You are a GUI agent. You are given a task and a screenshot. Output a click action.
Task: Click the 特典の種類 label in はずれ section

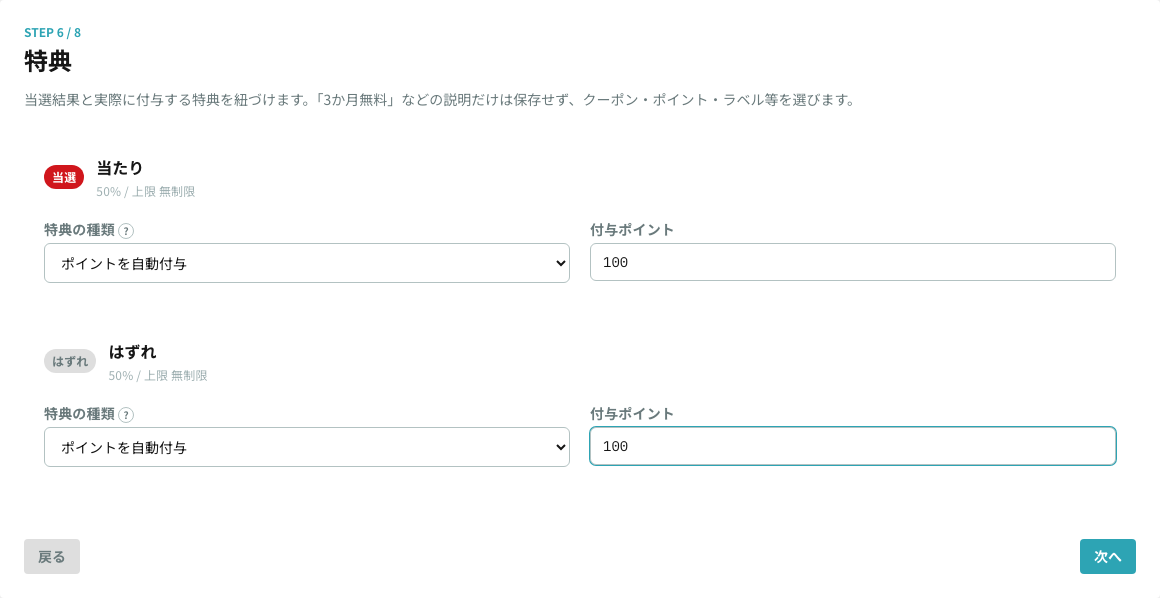click(x=80, y=414)
